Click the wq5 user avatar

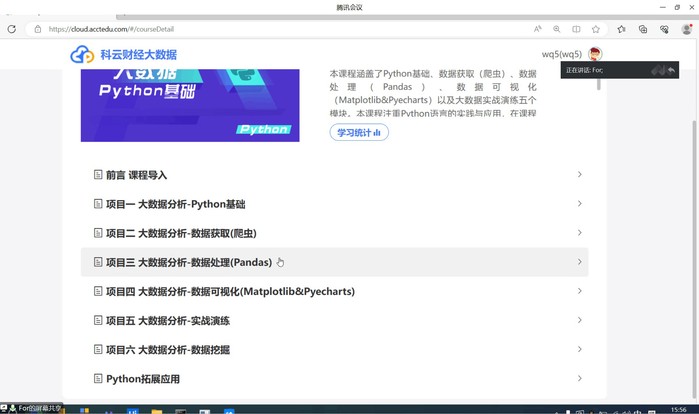tap(595, 54)
